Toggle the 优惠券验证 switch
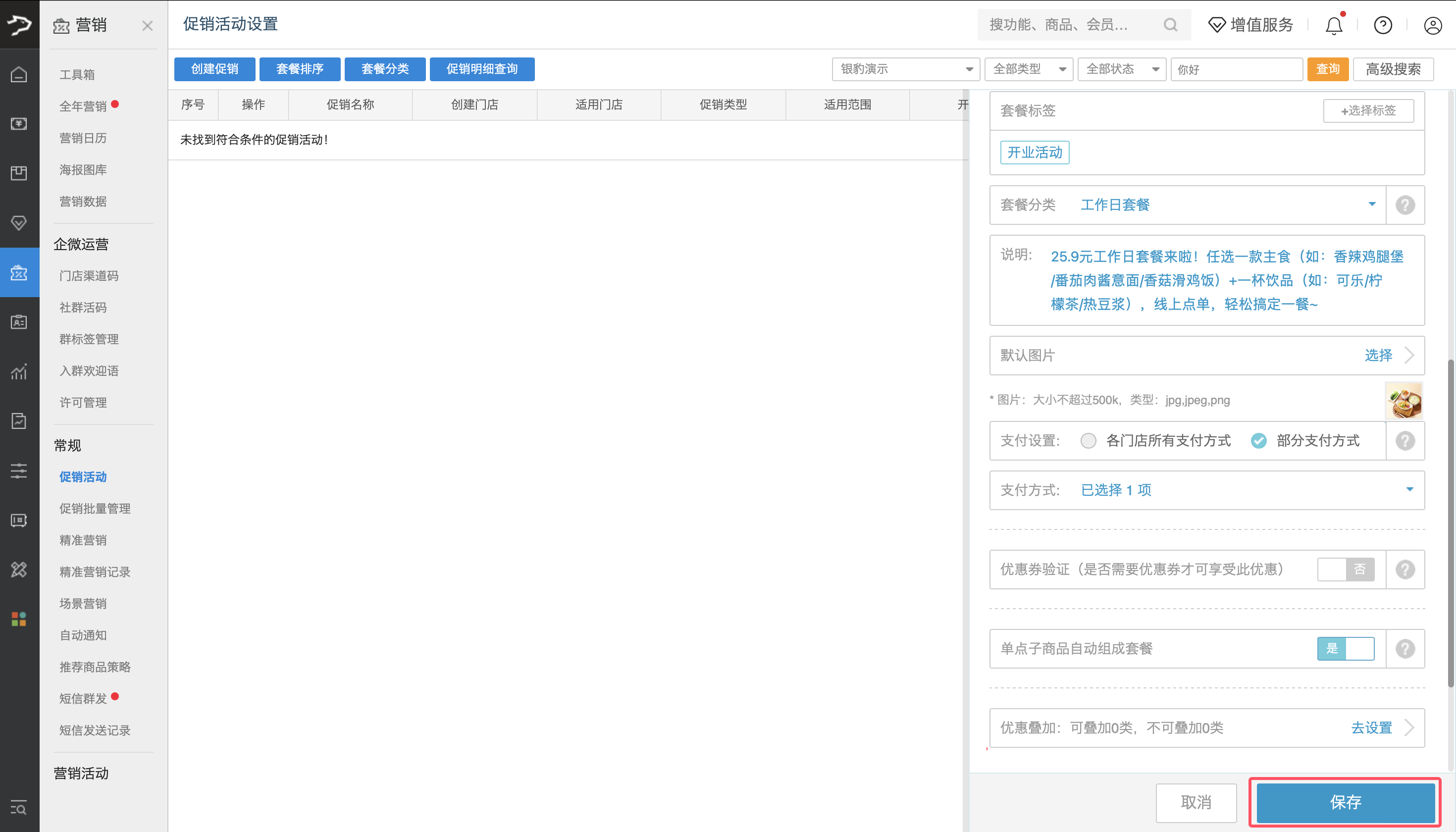 [x=1346, y=569]
